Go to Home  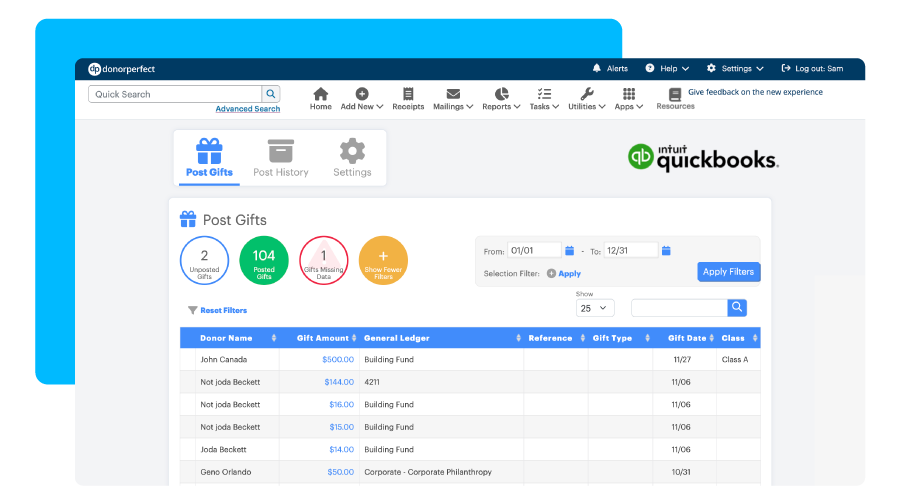[x=320, y=99]
